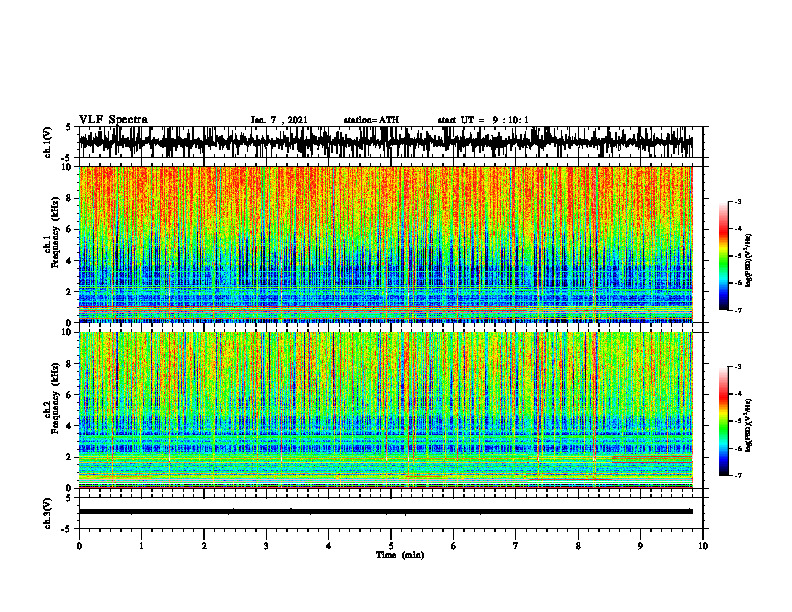Click inside the ch.2 spectrogram panel
This screenshot has width=792, height=612.
coord(385,410)
